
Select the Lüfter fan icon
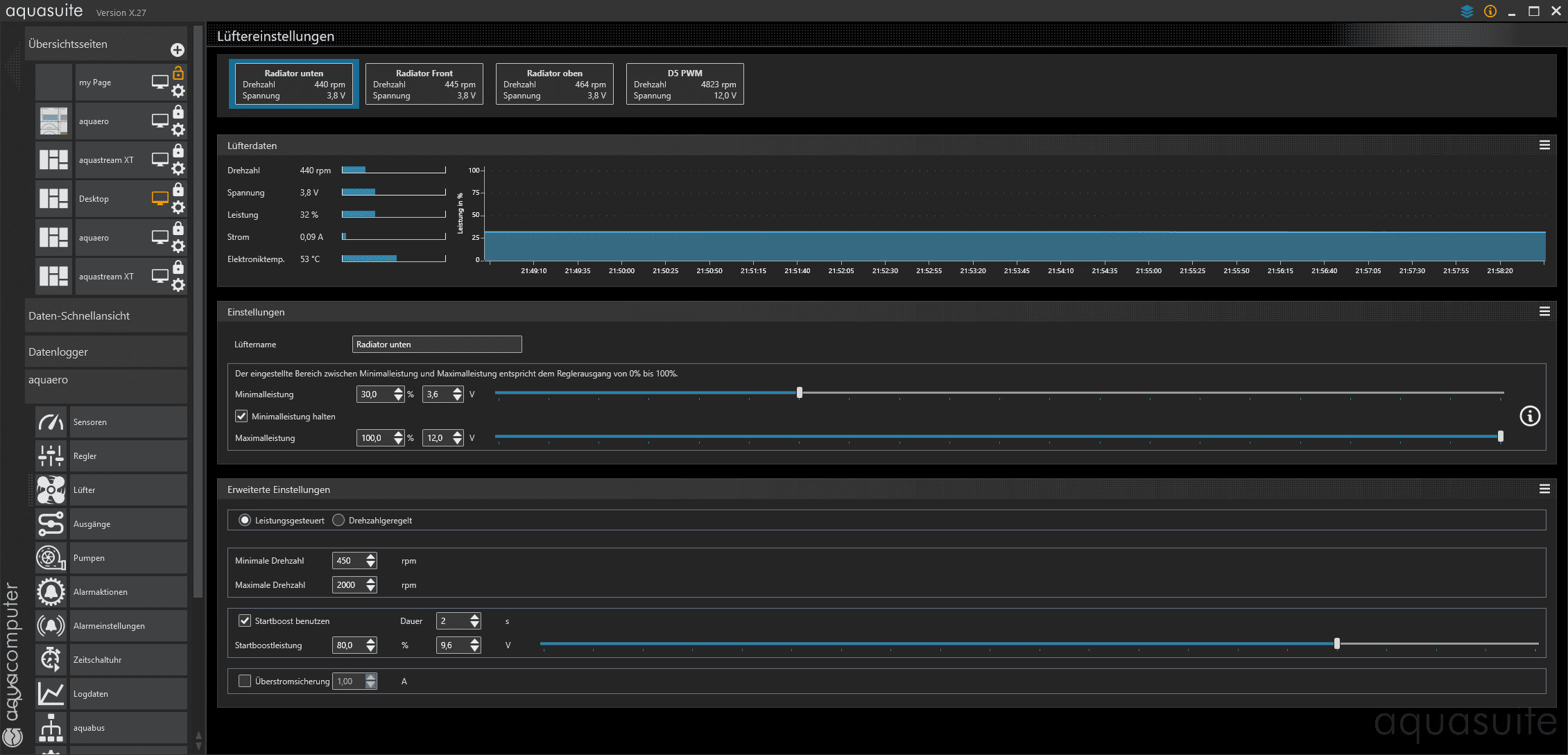click(x=51, y=489)
